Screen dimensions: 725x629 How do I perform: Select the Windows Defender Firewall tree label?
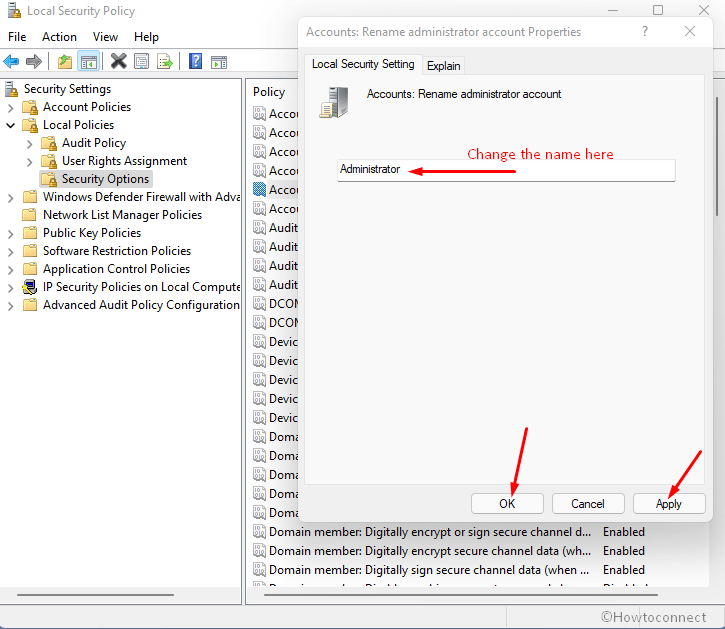pyautogui.click(x=141, y=197)
